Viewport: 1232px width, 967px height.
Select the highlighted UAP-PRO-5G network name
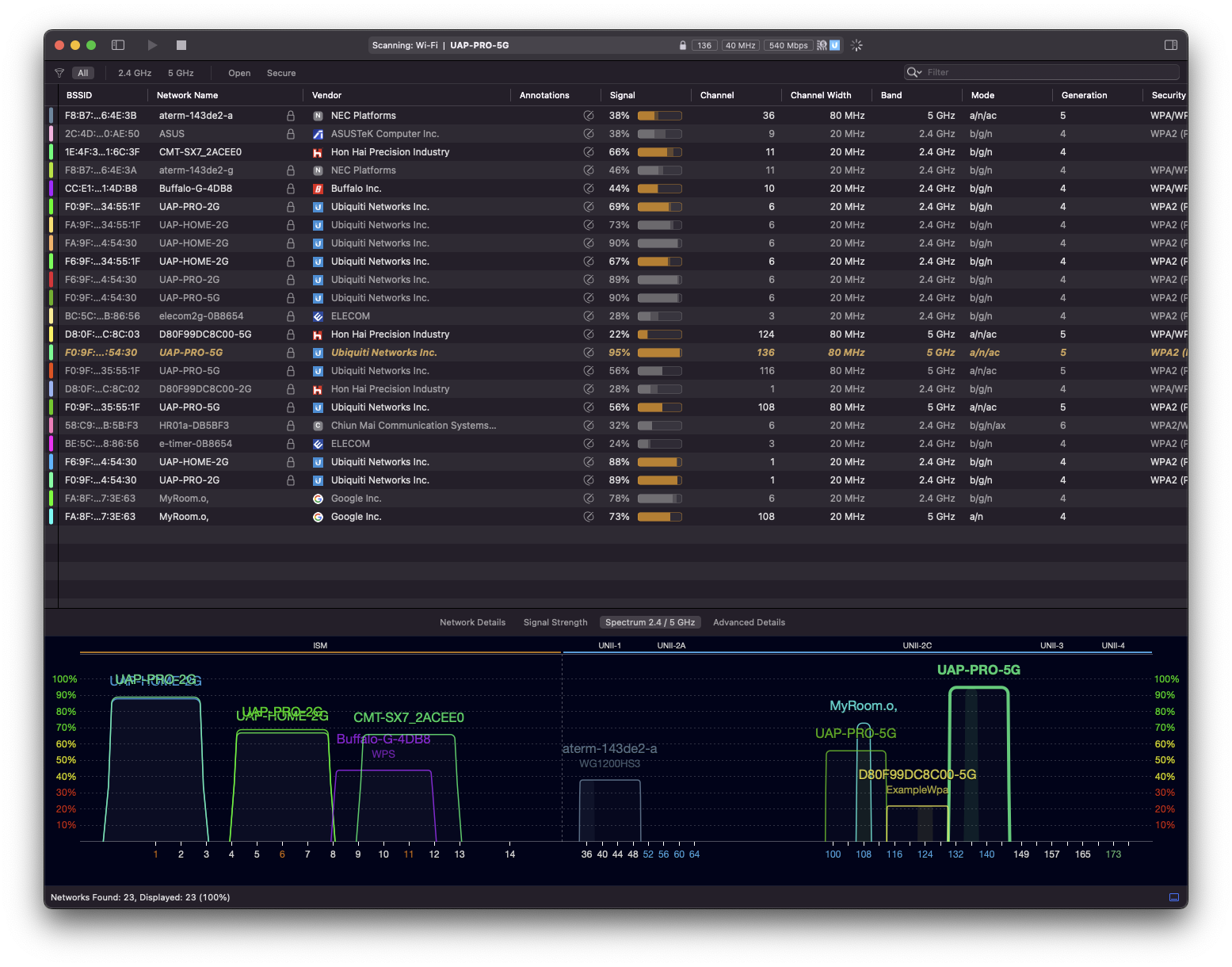(x=191, y=353)
